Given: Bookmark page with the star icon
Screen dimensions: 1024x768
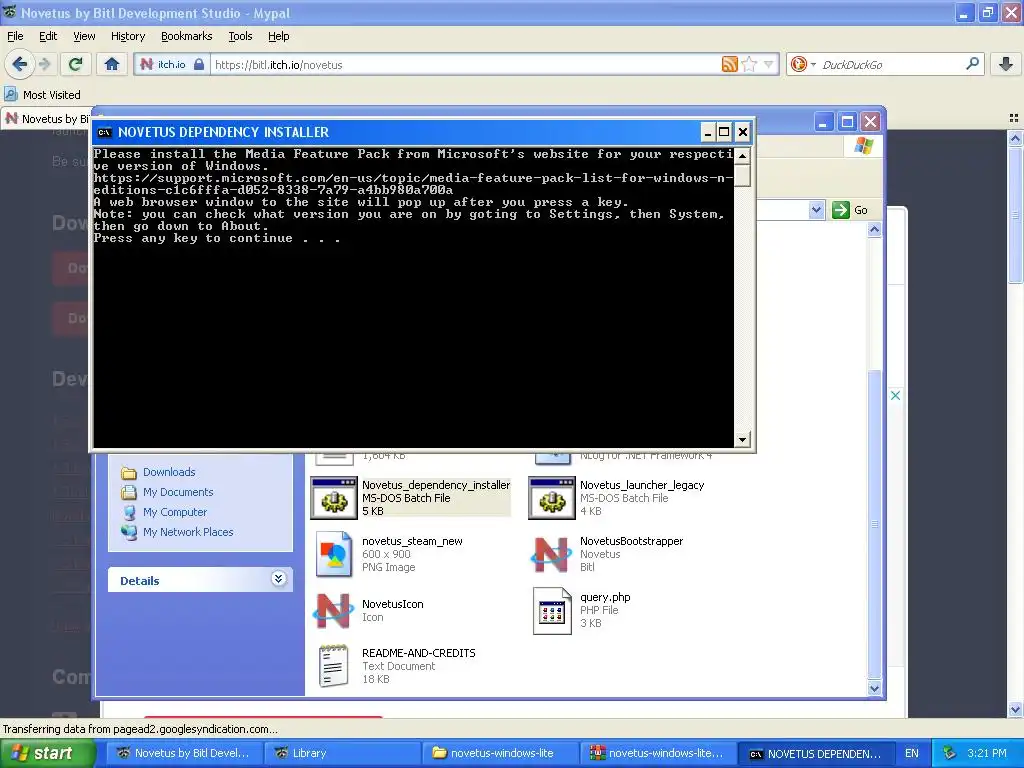Looking at the screenshot, I should point(749,64).
